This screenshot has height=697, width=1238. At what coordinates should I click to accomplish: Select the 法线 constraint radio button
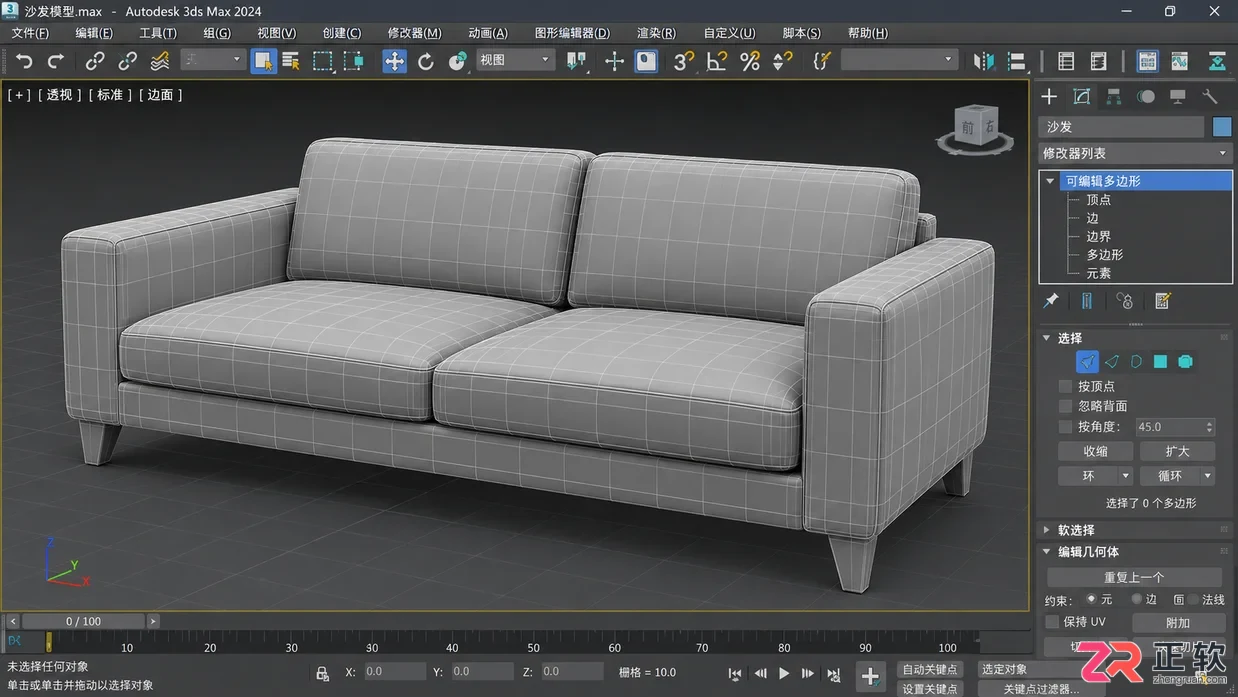(1194, 599)
